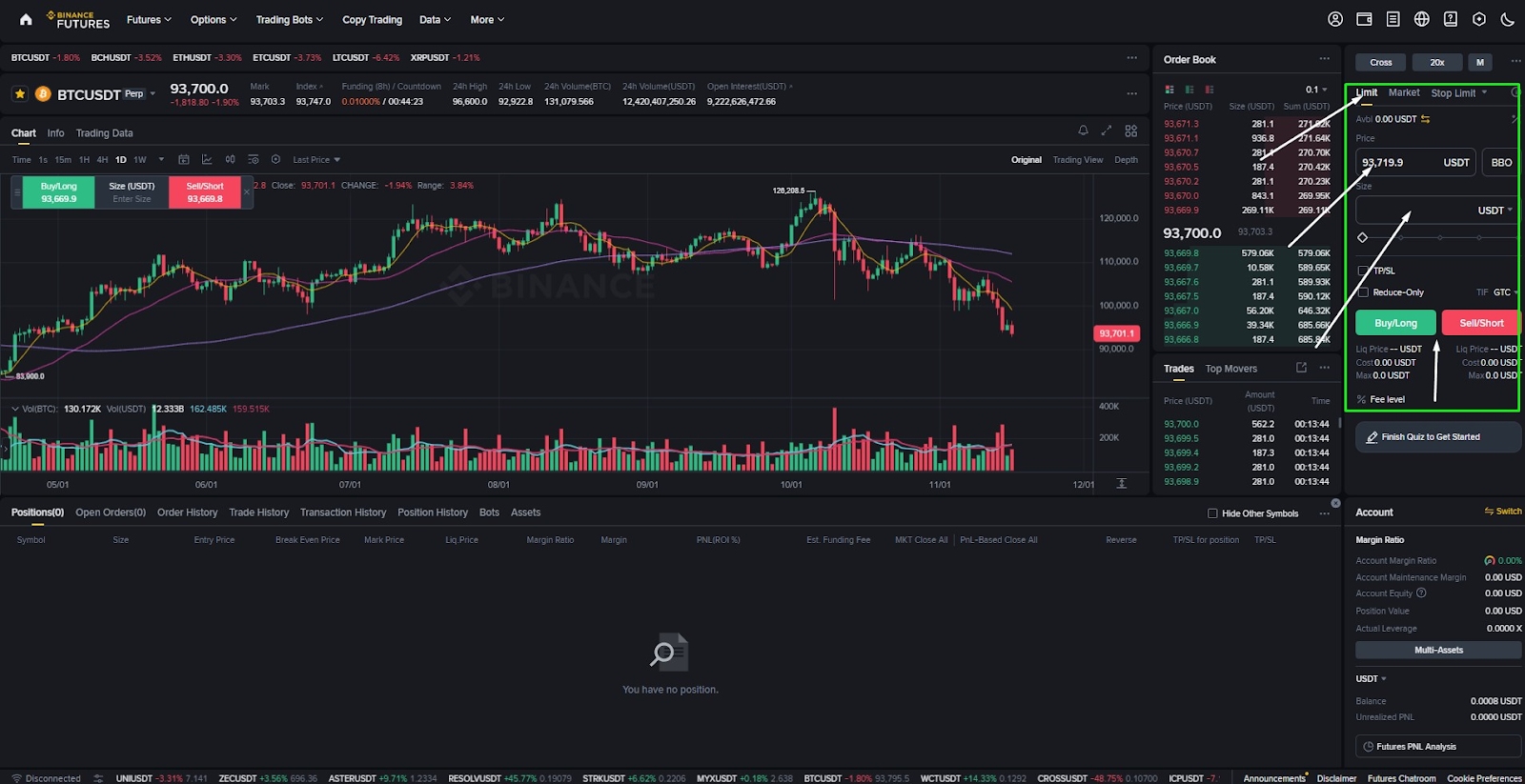Open the Top Movers tab
The image size is (1525, 784).
[x=1230, y=369]
